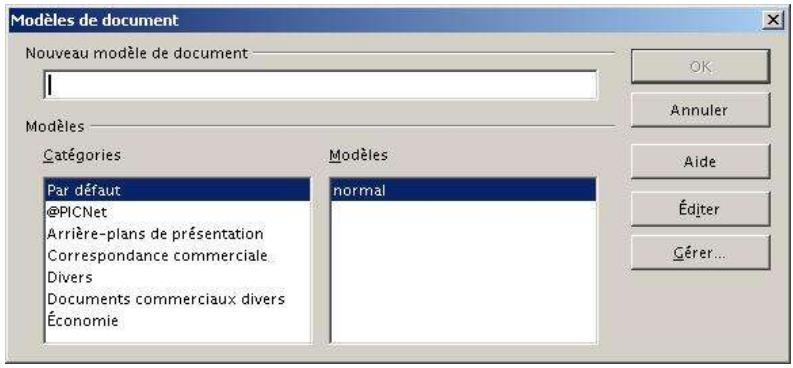
Task: Select Documents commerciaux divers category
Action: click(178, 299)
